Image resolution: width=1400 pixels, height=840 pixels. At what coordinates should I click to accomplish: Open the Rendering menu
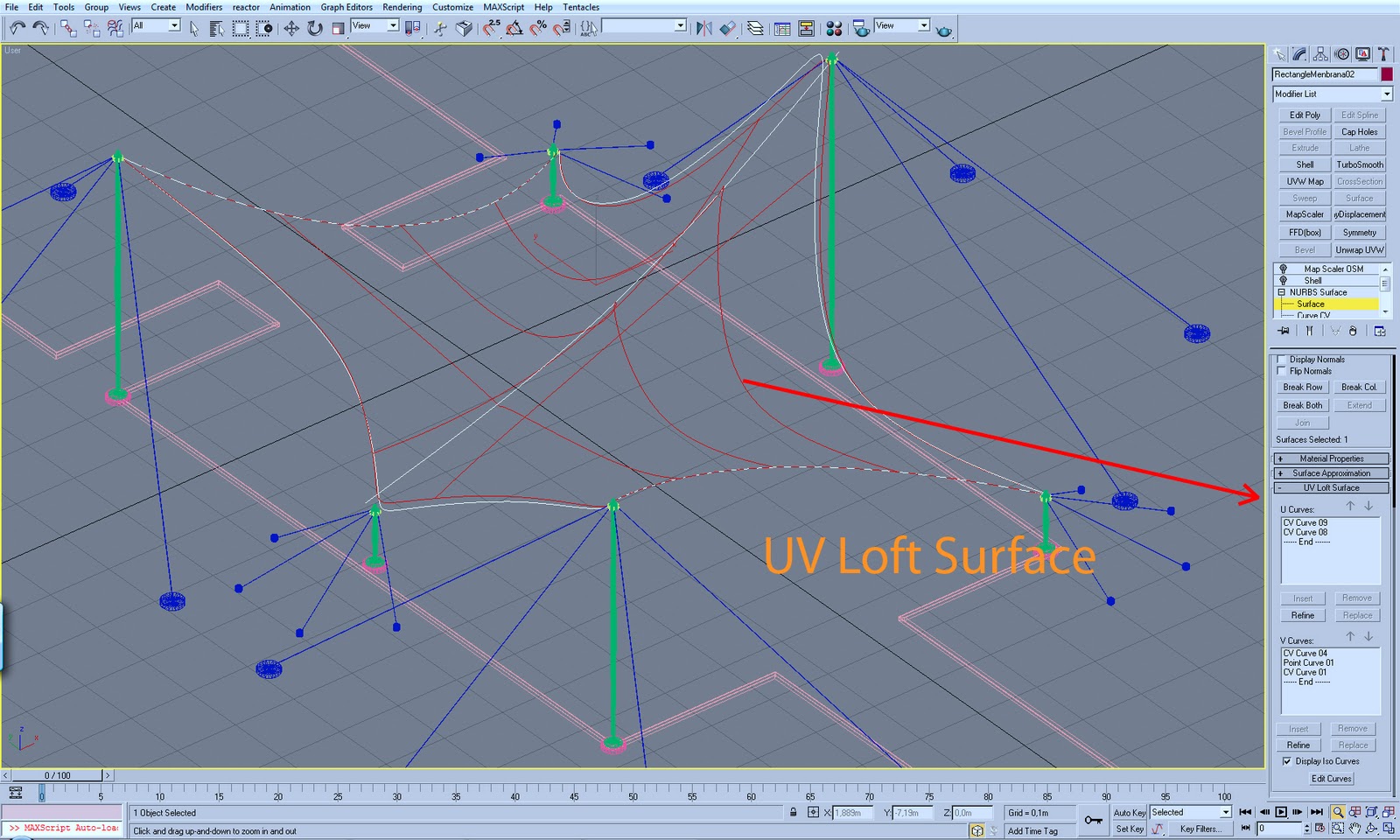click(402, 7)
